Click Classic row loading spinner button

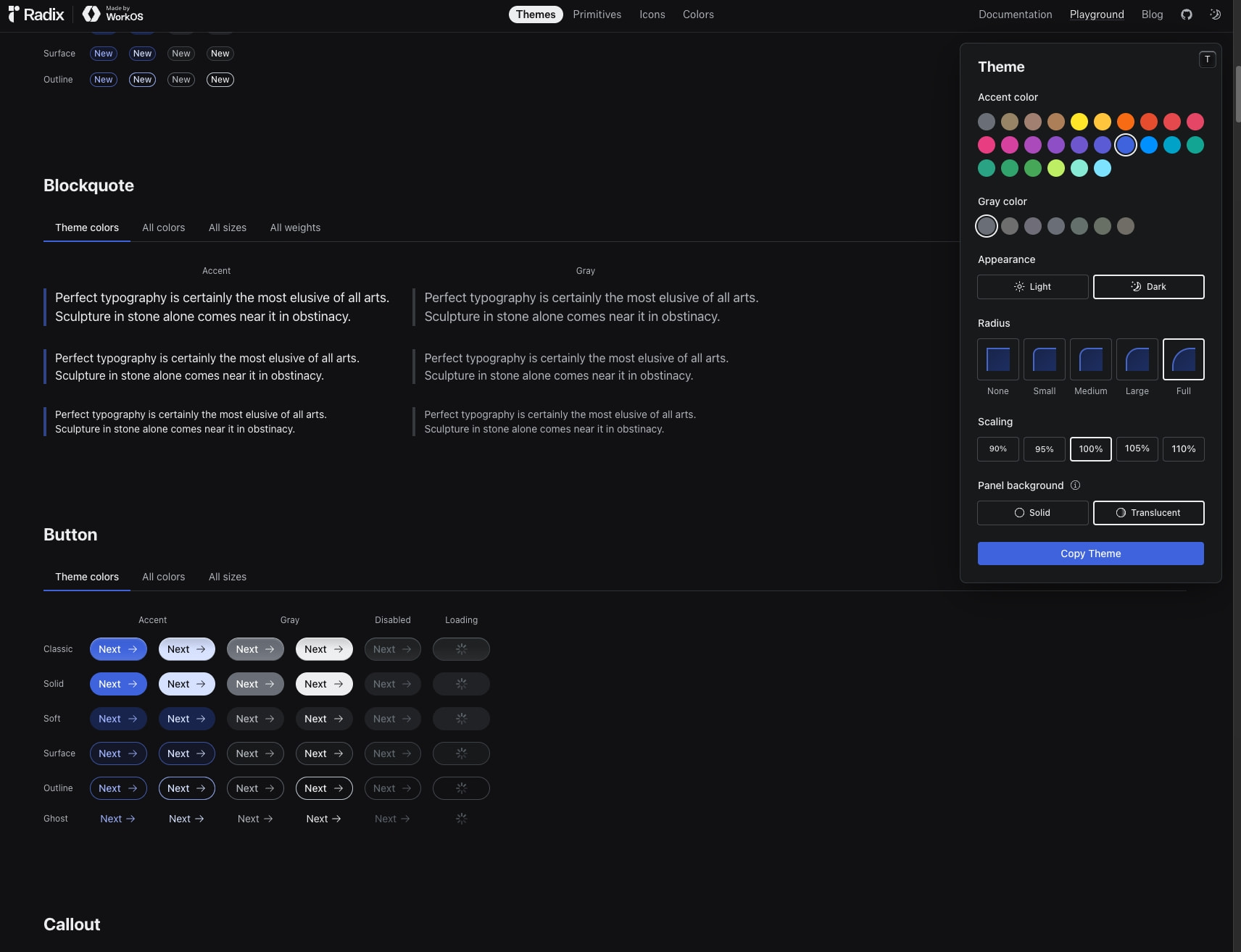461,649
